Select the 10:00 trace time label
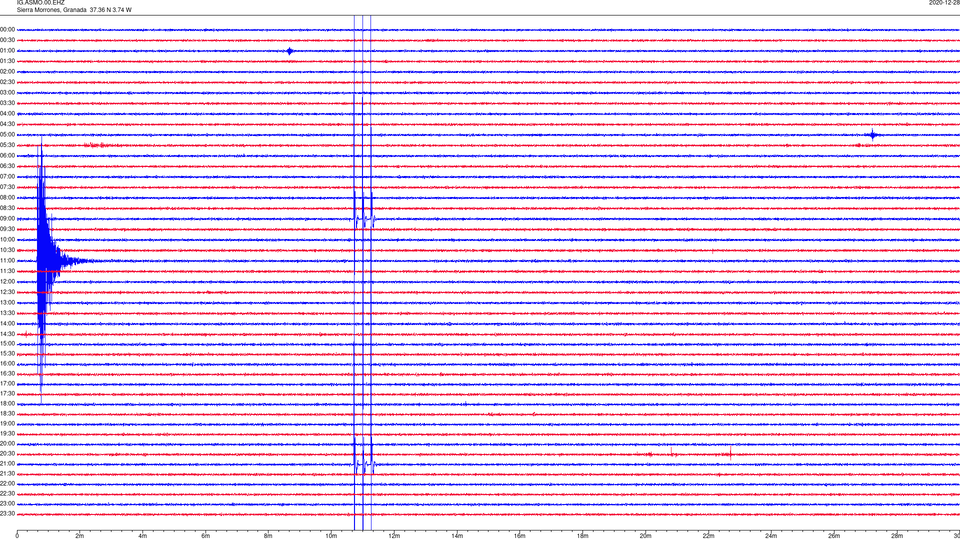The height and width of the screenshot is (540, 960). pyautogui.click(x=7, y=239)
